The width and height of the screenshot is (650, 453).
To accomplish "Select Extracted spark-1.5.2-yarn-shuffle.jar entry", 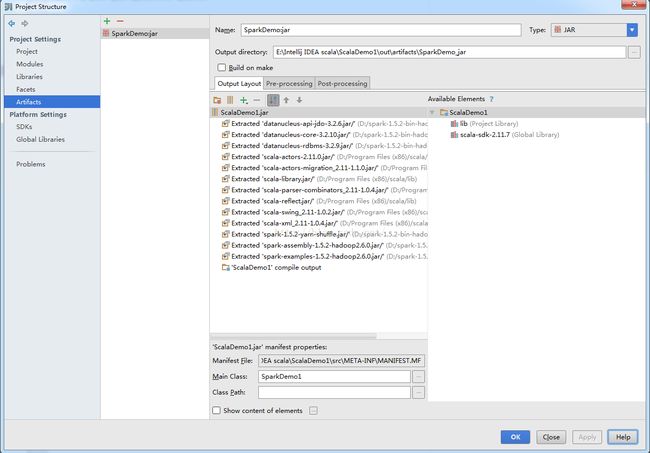I will [325, 234].
